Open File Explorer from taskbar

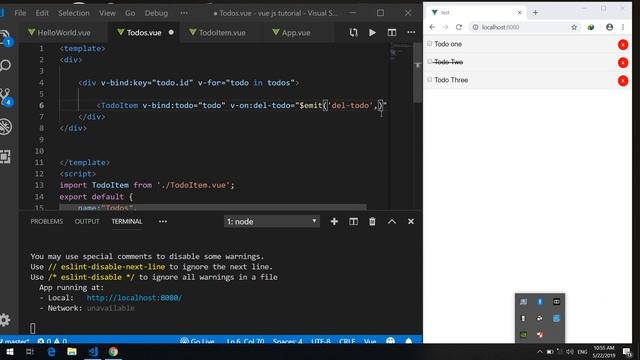pos(72,351)
